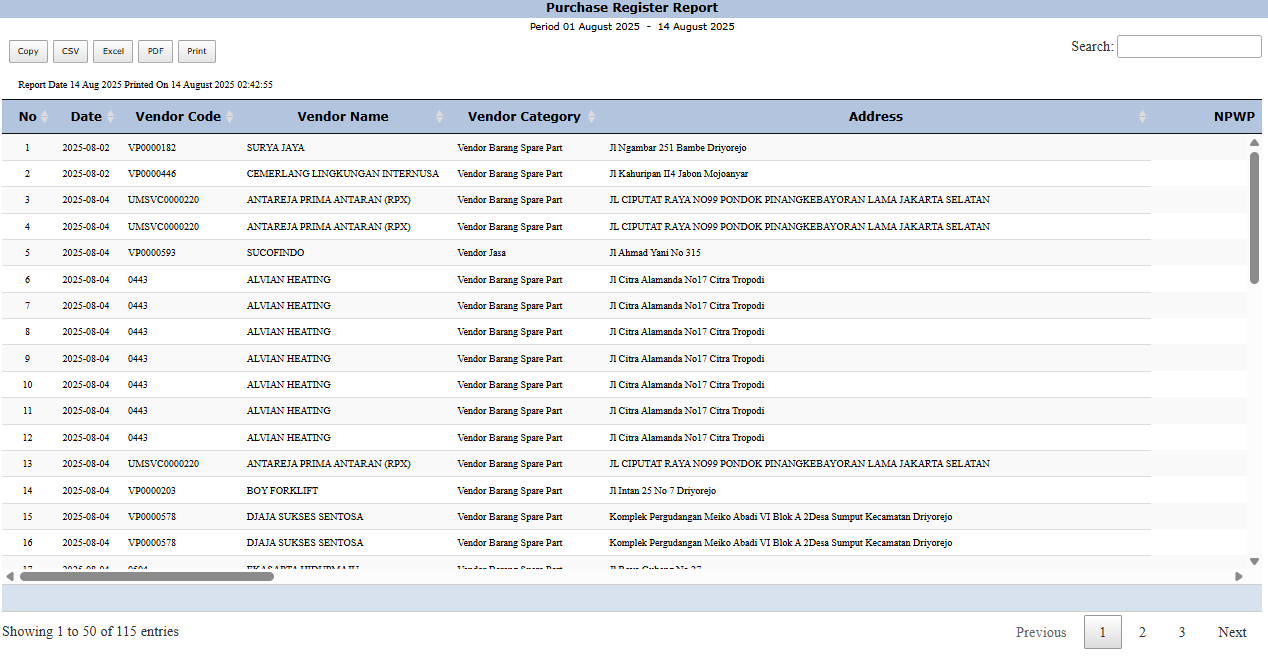
Task: Click the horizontal scrollbar left arrow
Action: (x=10, y=576)
